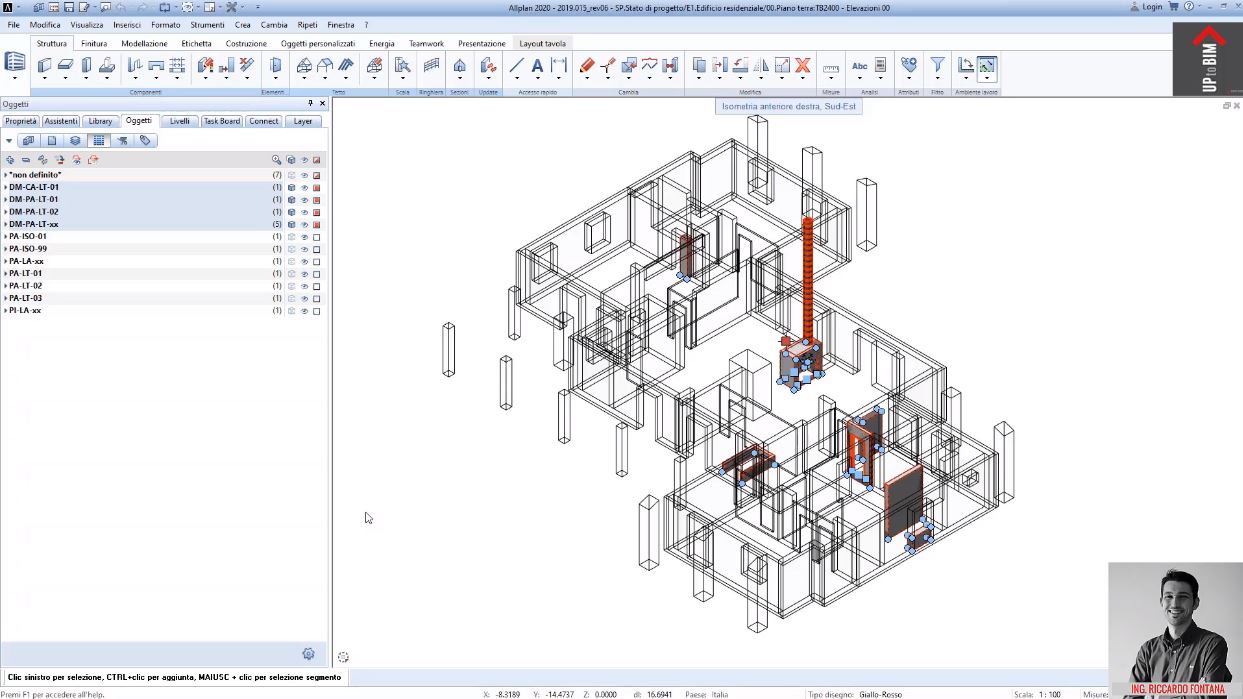Toggle visibility eye for PA-ISO-01
The image size is (1243, 699).
[304, 237]
